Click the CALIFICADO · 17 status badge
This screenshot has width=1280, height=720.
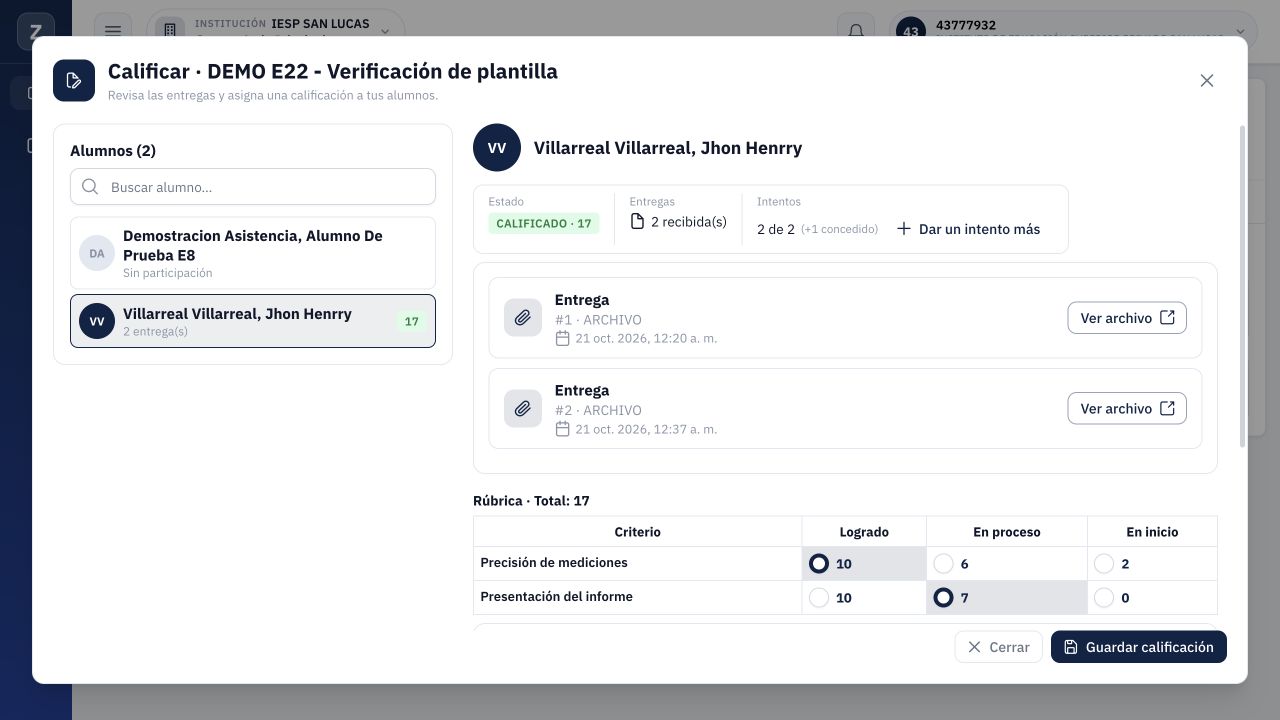544,224
